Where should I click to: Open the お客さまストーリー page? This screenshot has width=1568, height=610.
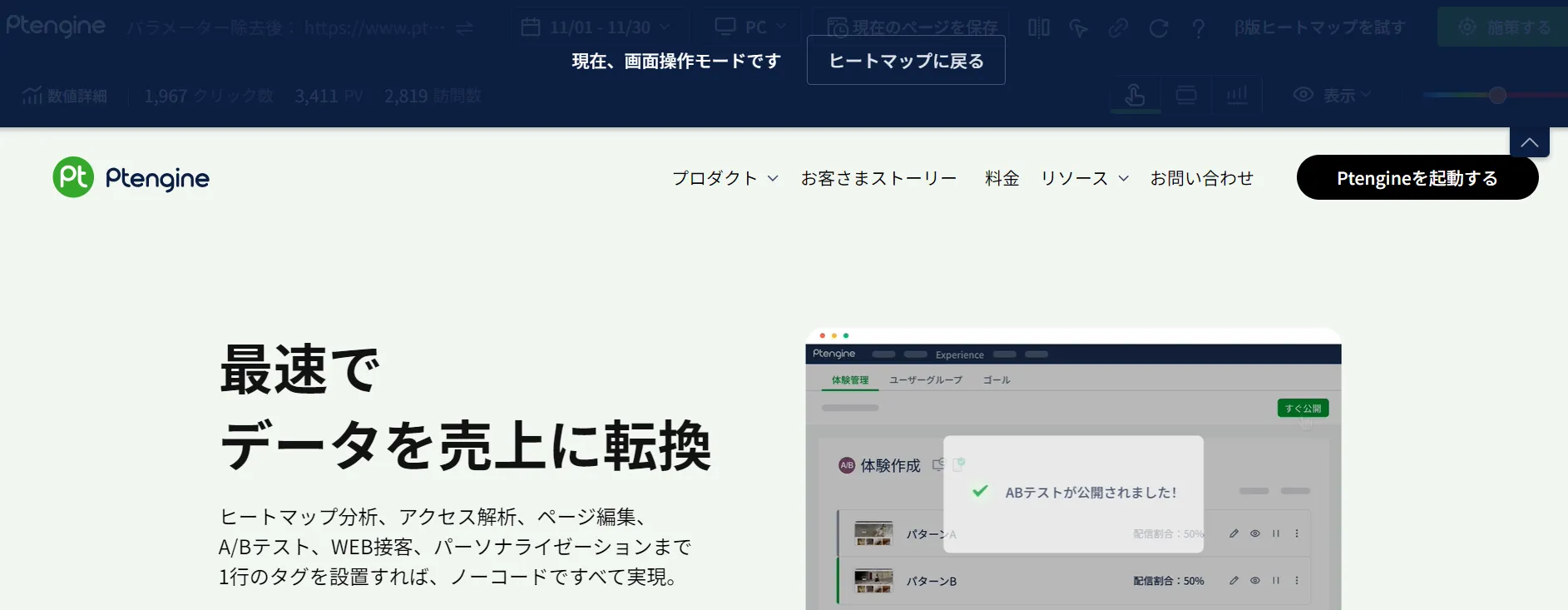pyautogui.click(x=878, y=178)
